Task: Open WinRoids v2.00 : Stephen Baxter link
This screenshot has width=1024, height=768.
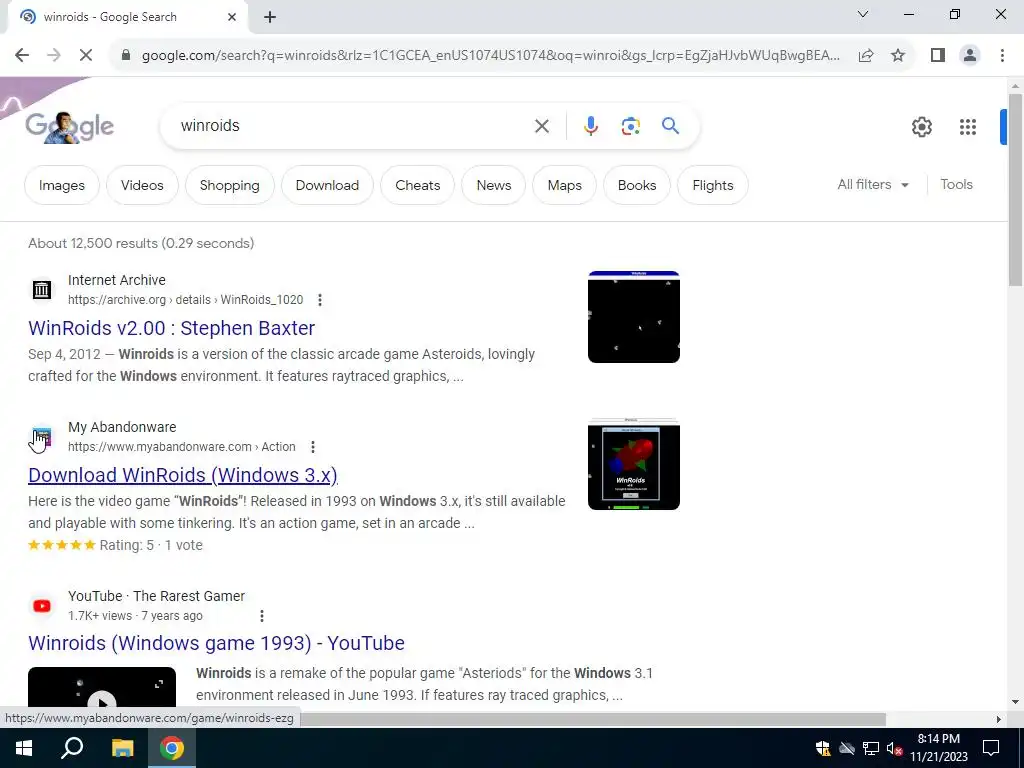Action: tap(171, 328)
